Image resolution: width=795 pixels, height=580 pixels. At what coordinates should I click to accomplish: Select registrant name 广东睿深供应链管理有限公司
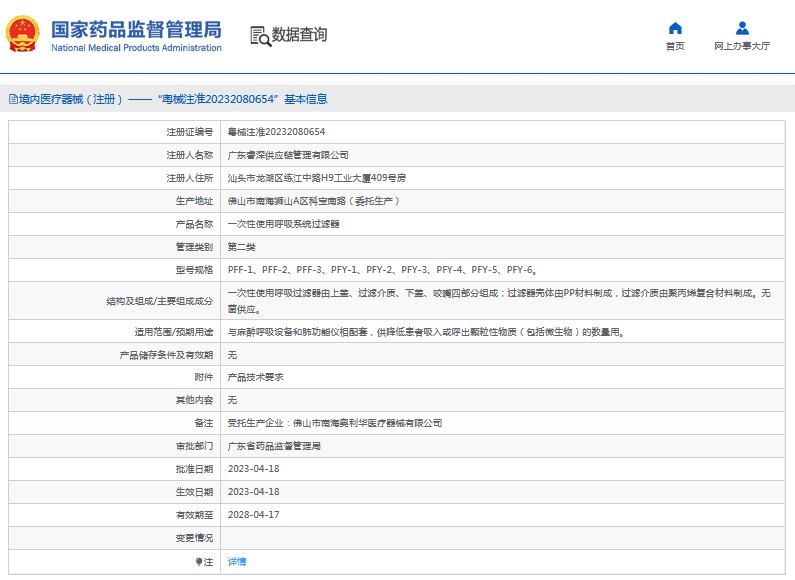(x=288, y=155)
